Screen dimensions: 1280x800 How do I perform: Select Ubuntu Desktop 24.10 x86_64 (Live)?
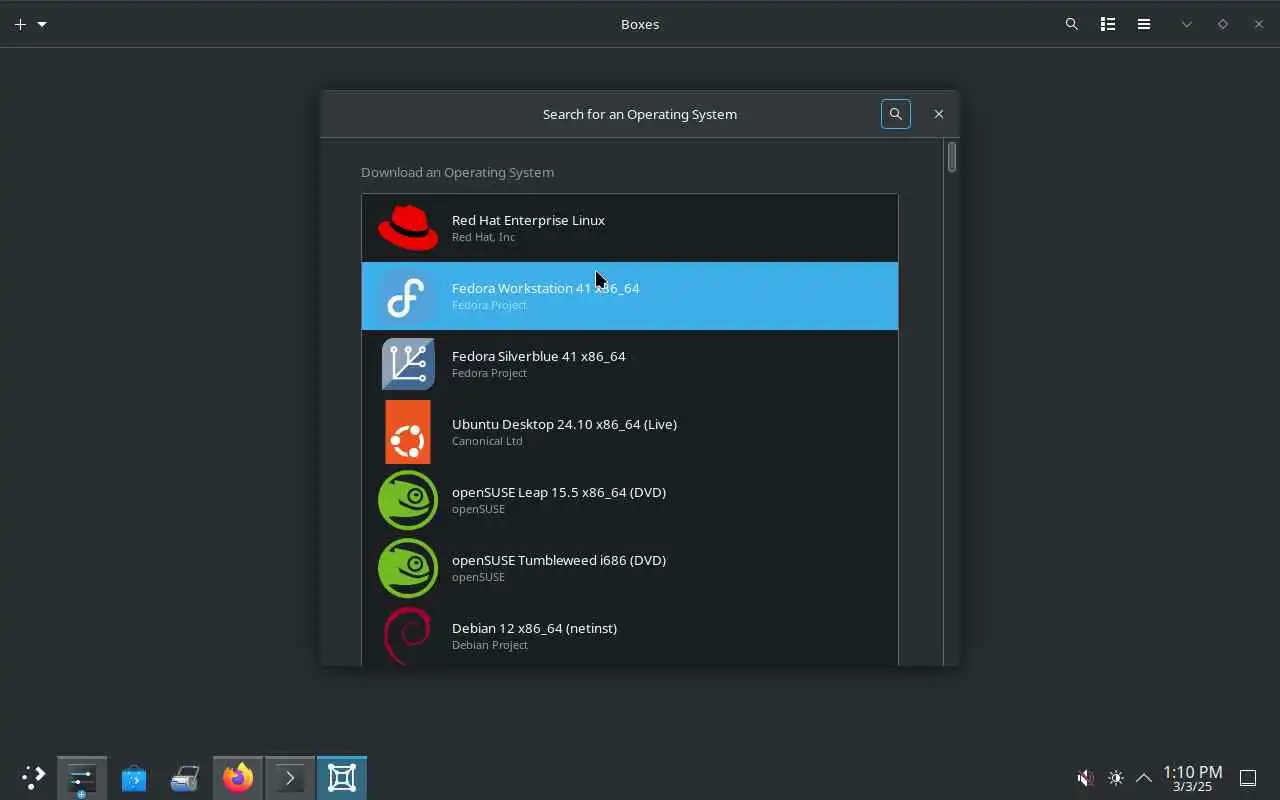[630, 432]
